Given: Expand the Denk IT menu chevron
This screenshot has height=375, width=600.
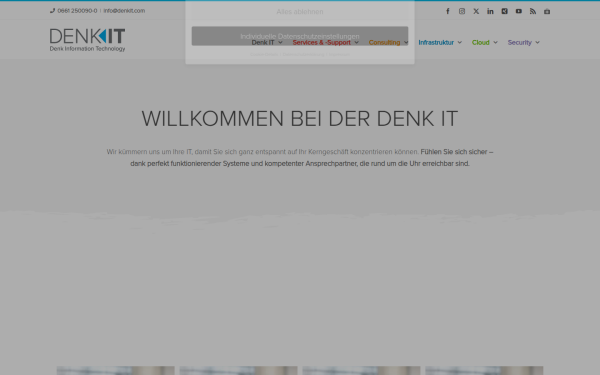Looking at the screenshot, I should pyautogui.click(x=280, y=42).
